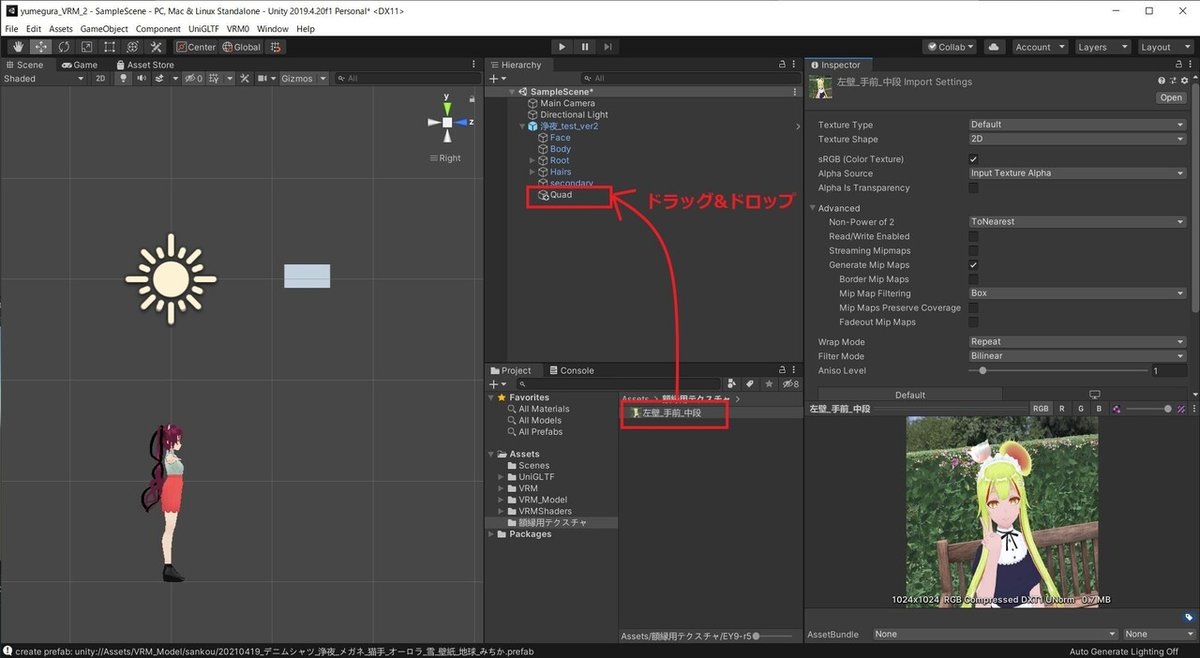Open Alpha Source dropdown
The width and height of the screenshot is (1200, 658).
click(1077, 173)
